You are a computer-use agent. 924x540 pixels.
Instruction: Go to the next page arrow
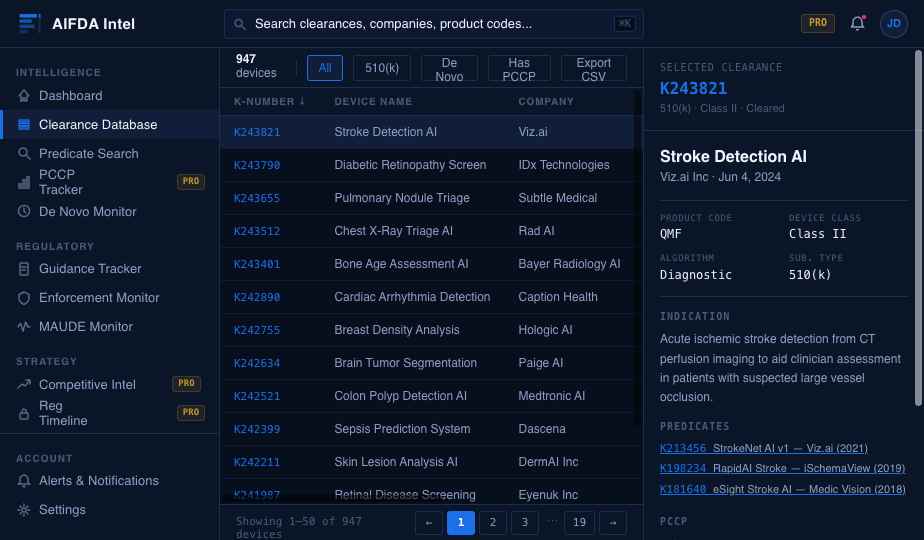pos(613,522)
